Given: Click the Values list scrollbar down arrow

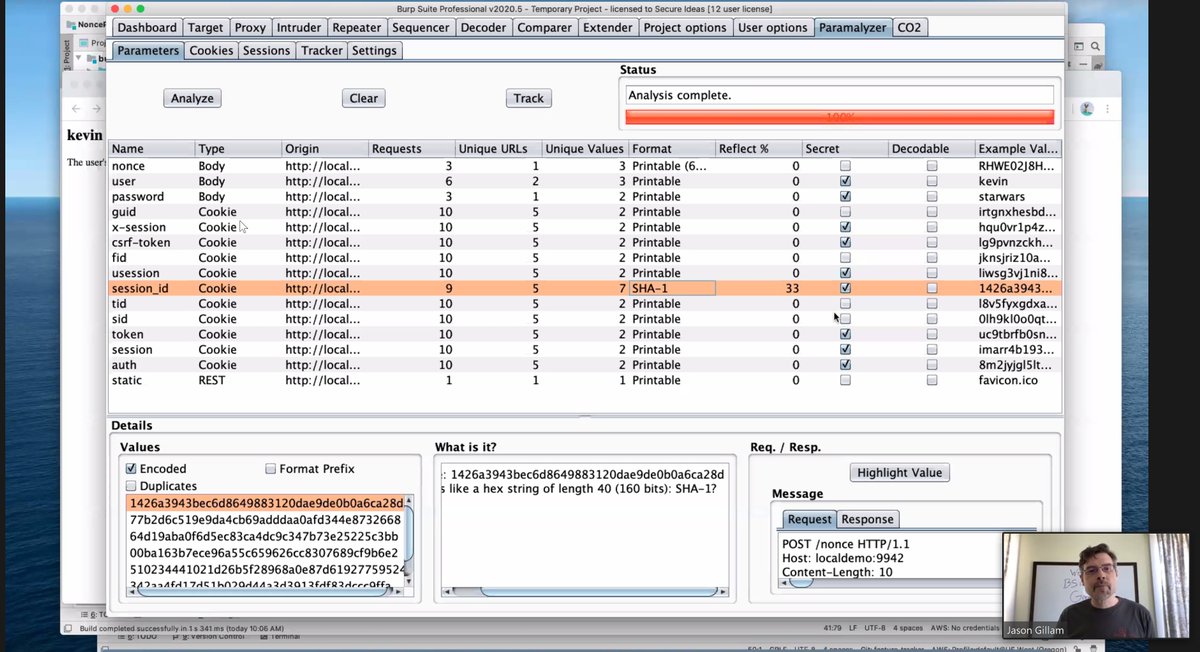Looking at the screenshot, I should pyautogui.click(x=409, y=581).
